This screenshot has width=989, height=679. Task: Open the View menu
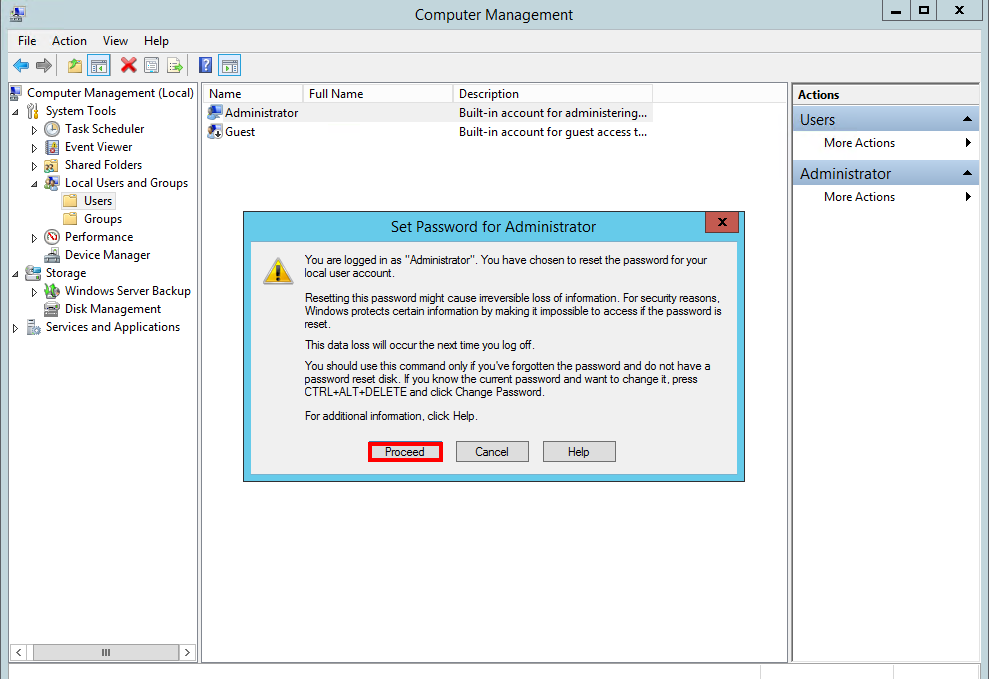click(115, 41)
